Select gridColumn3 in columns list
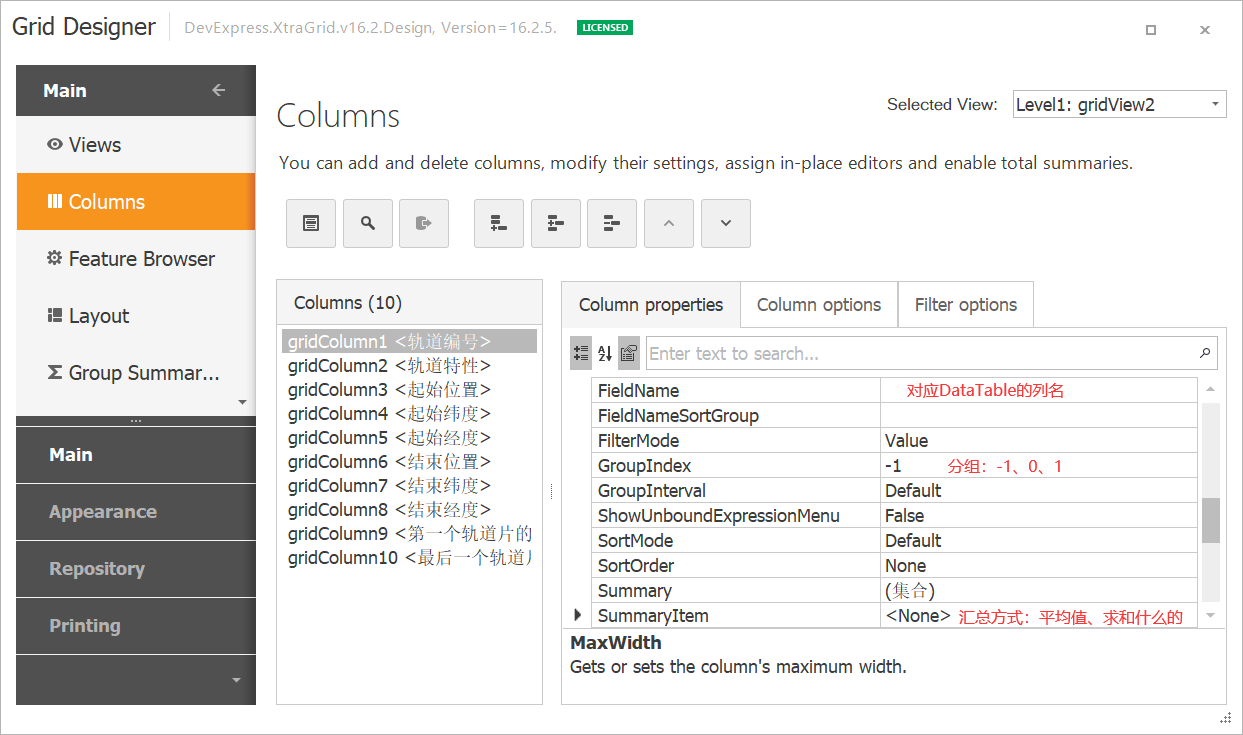Viewport: 1243px width, 735px height. click(x=409, y=389)
